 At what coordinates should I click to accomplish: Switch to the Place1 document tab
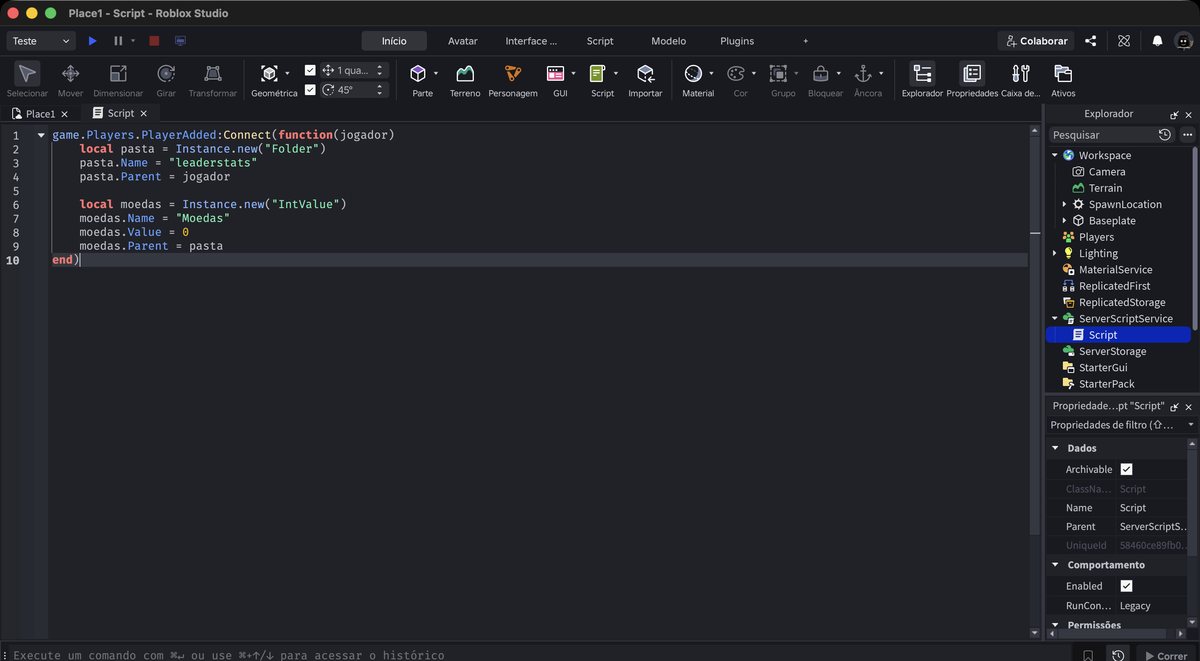click(40, 113)
